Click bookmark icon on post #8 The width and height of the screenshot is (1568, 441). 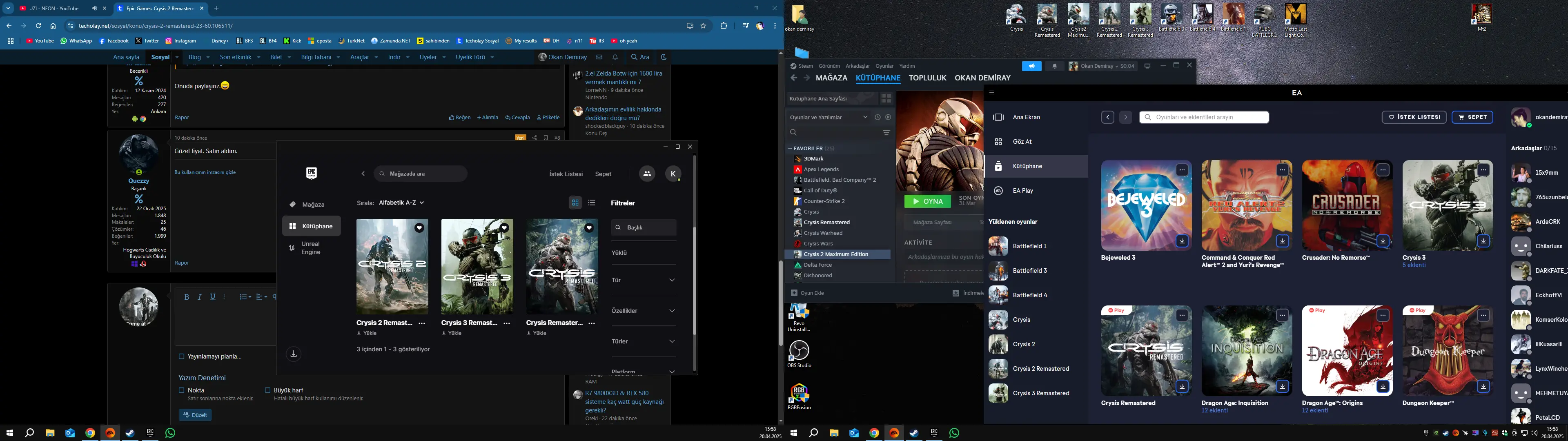[546, 138]
